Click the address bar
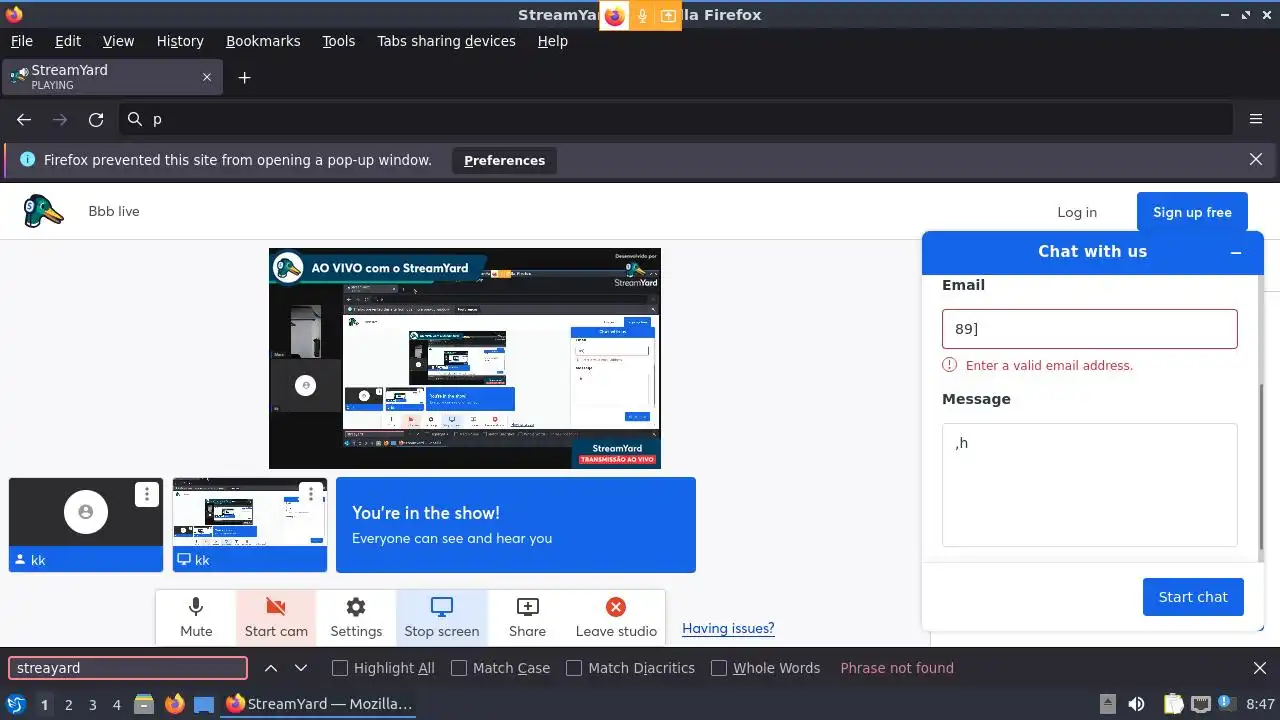Viewport: 1280px width, 720px height. coord(675,119)
